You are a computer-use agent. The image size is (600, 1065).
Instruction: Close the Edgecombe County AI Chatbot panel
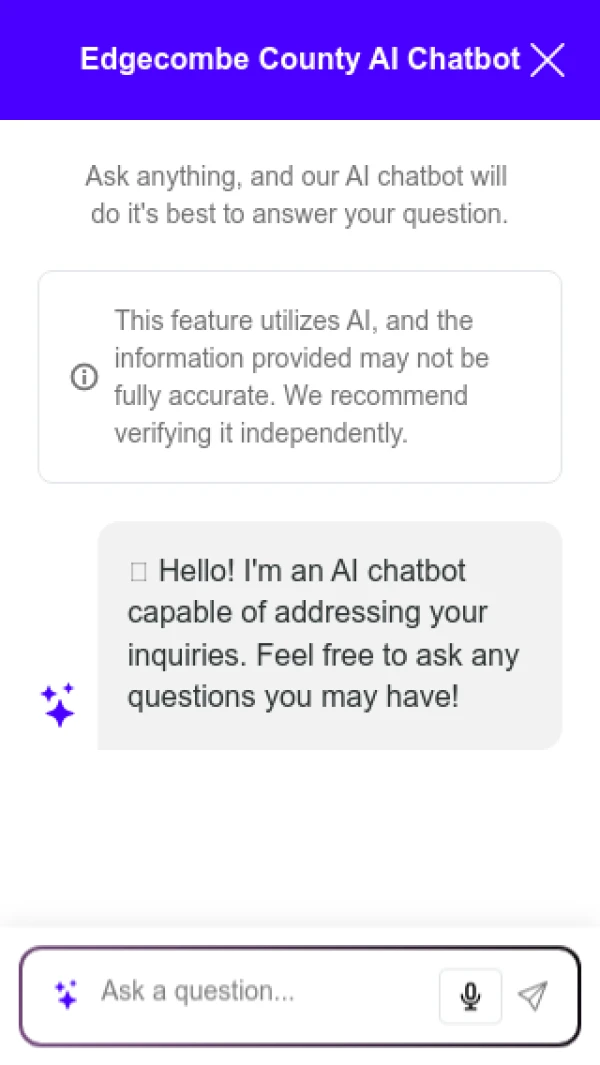point(547,60)
